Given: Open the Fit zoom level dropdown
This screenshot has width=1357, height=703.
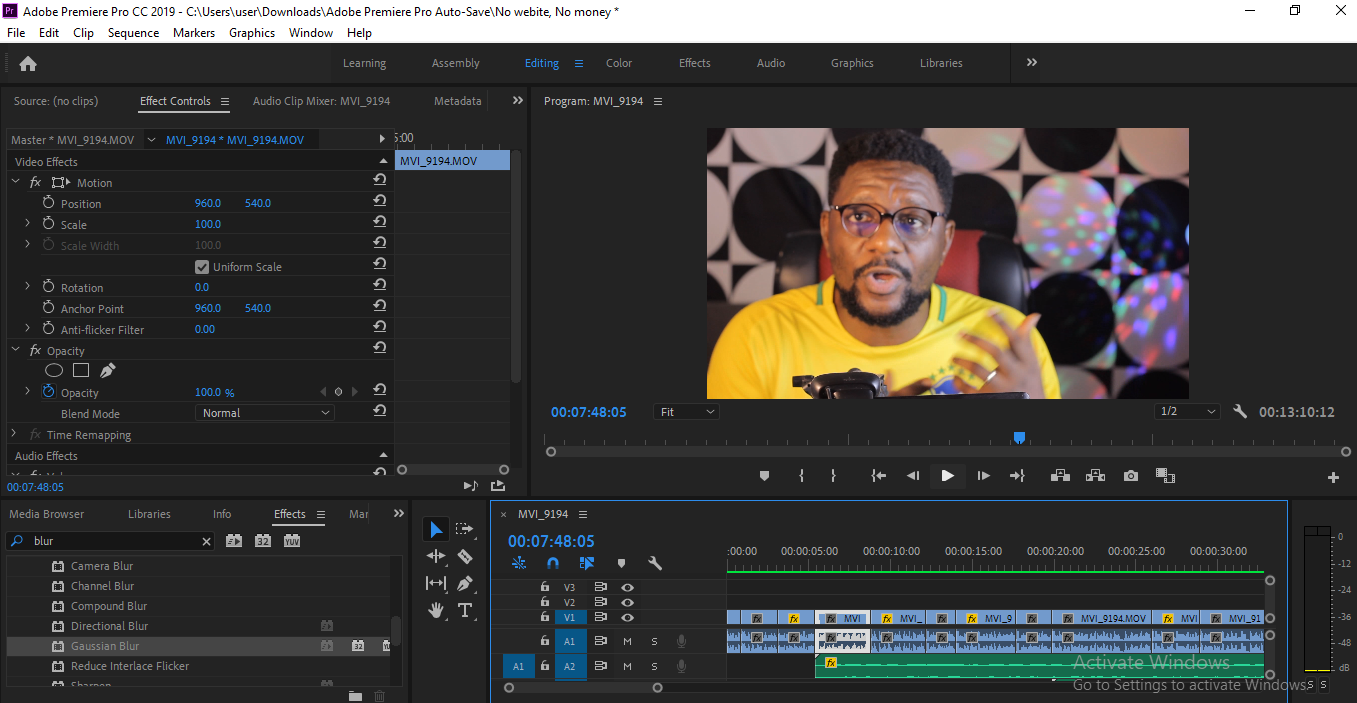Looking at the screenshot, I should [688, 412].
